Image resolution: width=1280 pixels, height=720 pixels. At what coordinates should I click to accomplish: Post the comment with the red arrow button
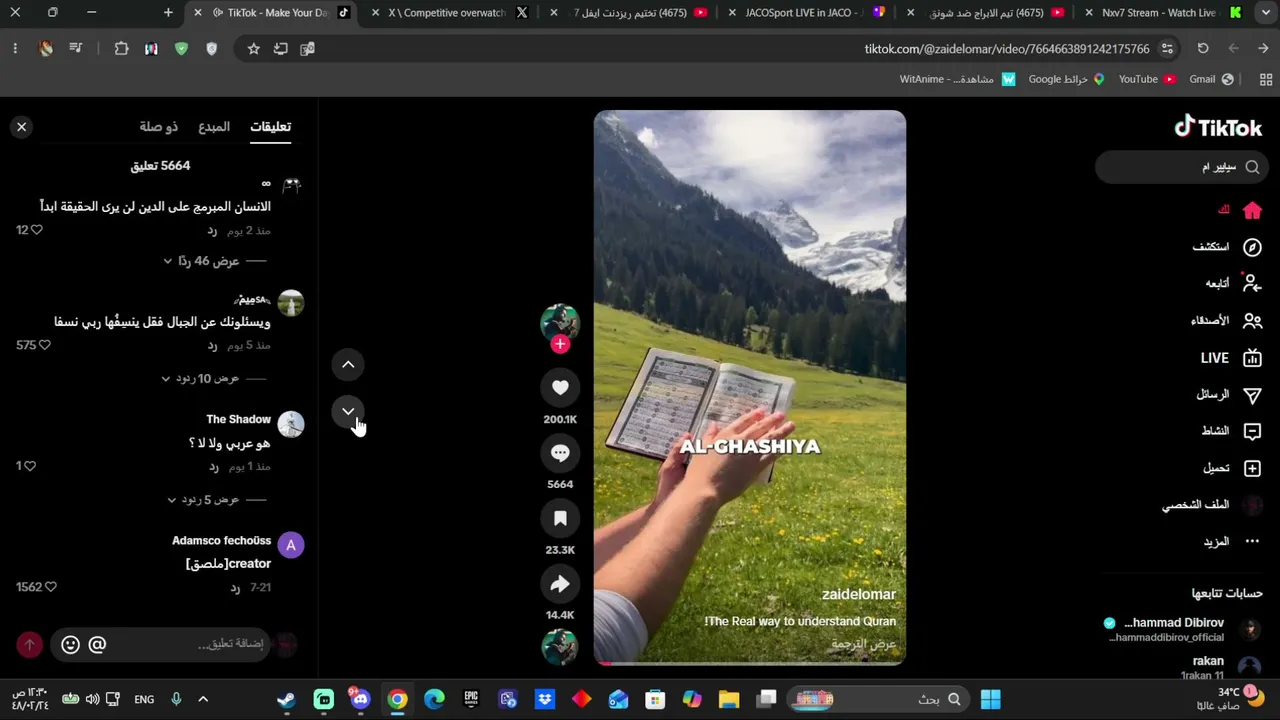tap(29, 645)
